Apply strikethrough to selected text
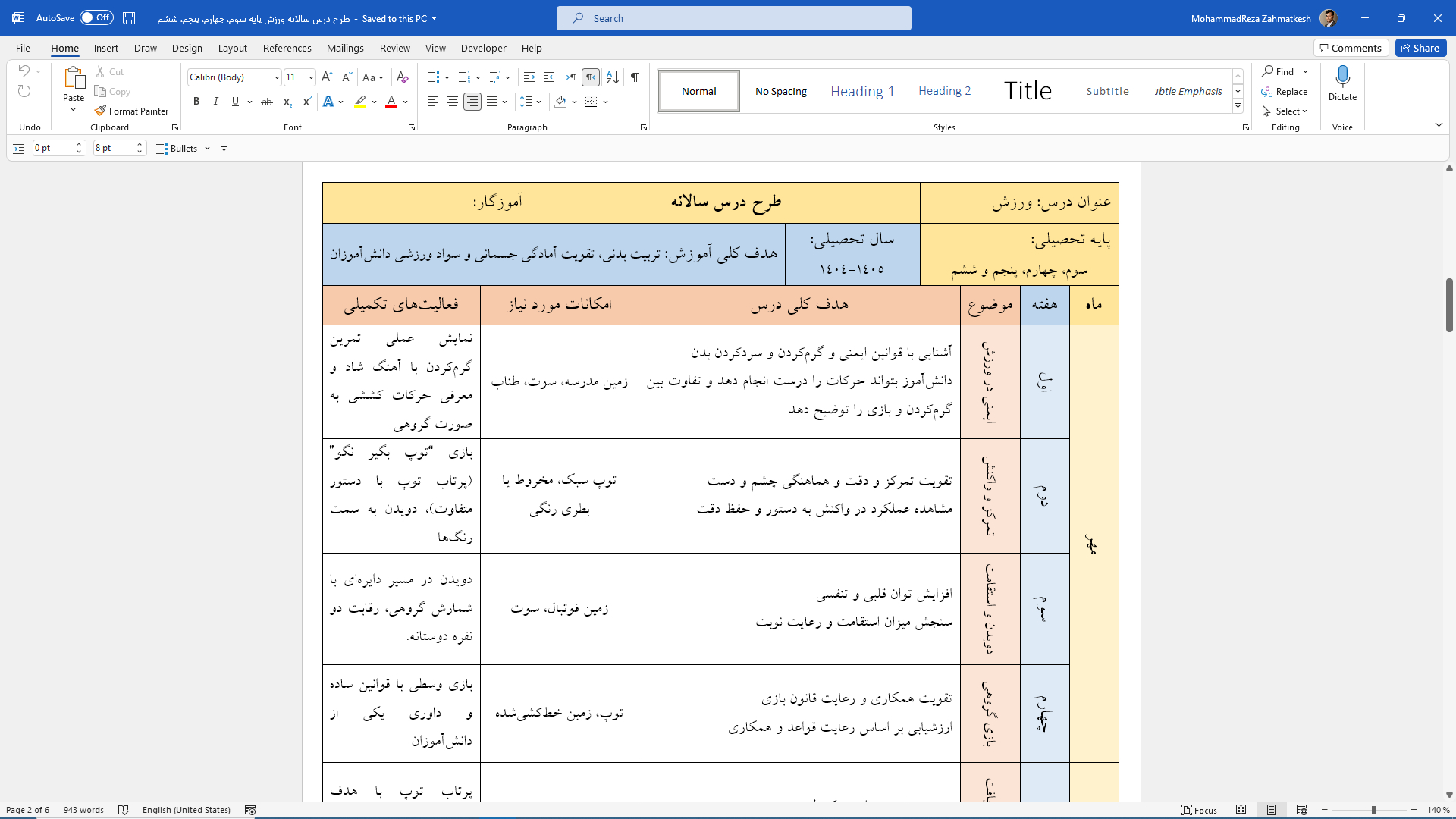The height and width of the screenshot is (819, 1456). coord(266,101)
